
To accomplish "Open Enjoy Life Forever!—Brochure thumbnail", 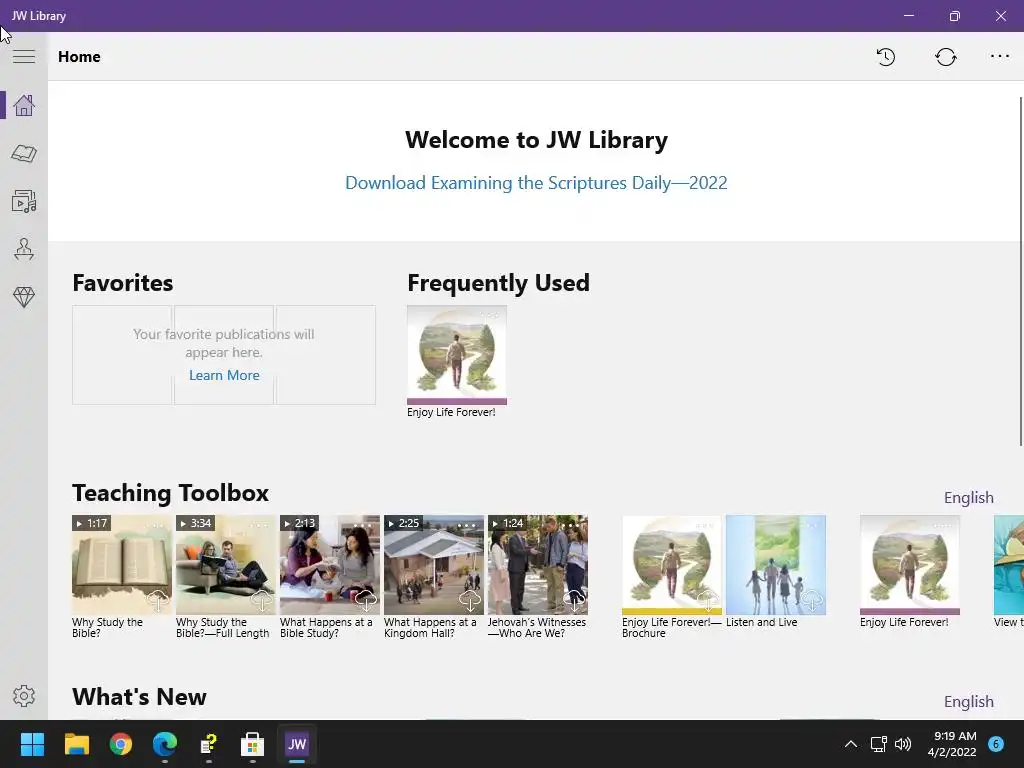I will (x=672, y=565).
